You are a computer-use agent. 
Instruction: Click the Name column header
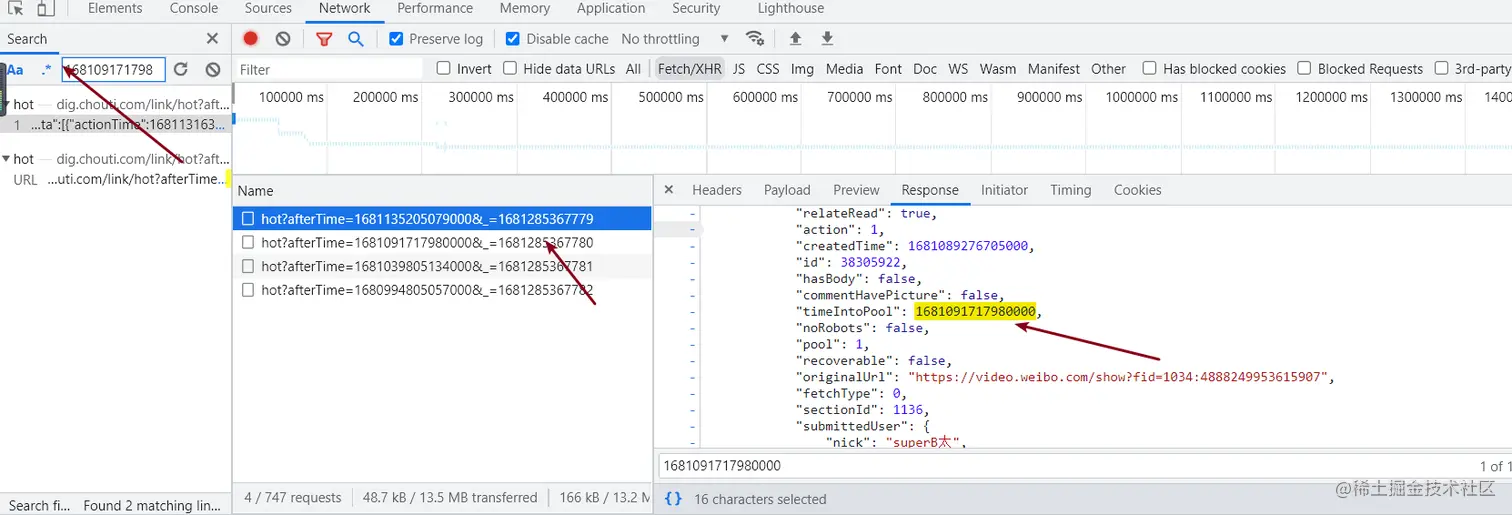[442, 190]
